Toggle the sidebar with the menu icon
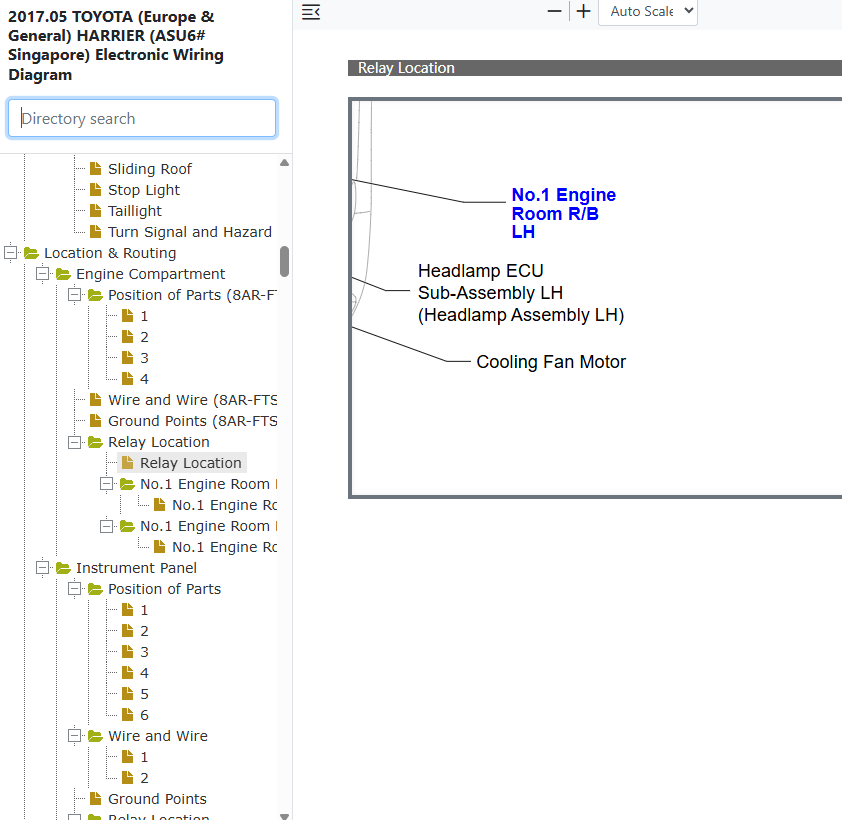Viewport: 842px width, 820px height. pos(311,12)
